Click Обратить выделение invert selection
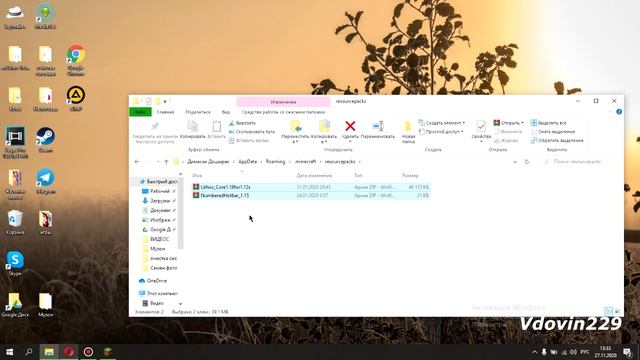Image resolution: width=640 pixels, height=360 pixels. [x=557, y=140]
